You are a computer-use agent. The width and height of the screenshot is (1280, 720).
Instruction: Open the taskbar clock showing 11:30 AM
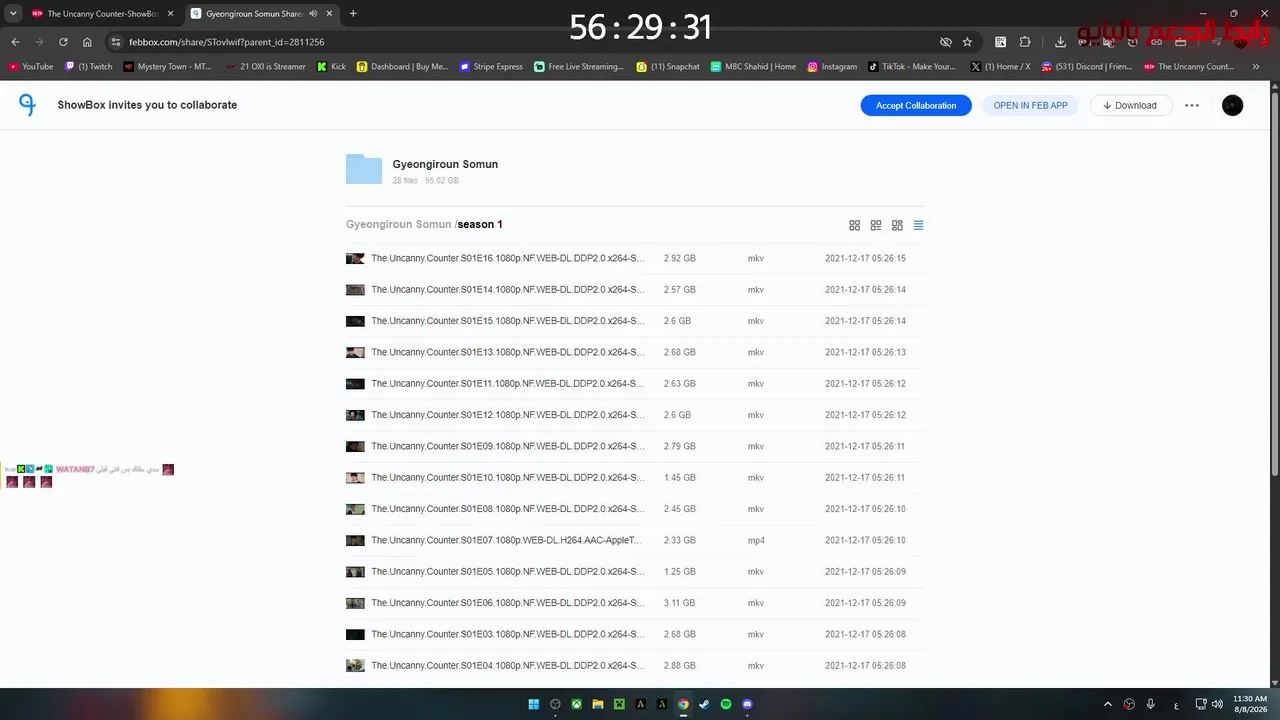point(1250,704)
